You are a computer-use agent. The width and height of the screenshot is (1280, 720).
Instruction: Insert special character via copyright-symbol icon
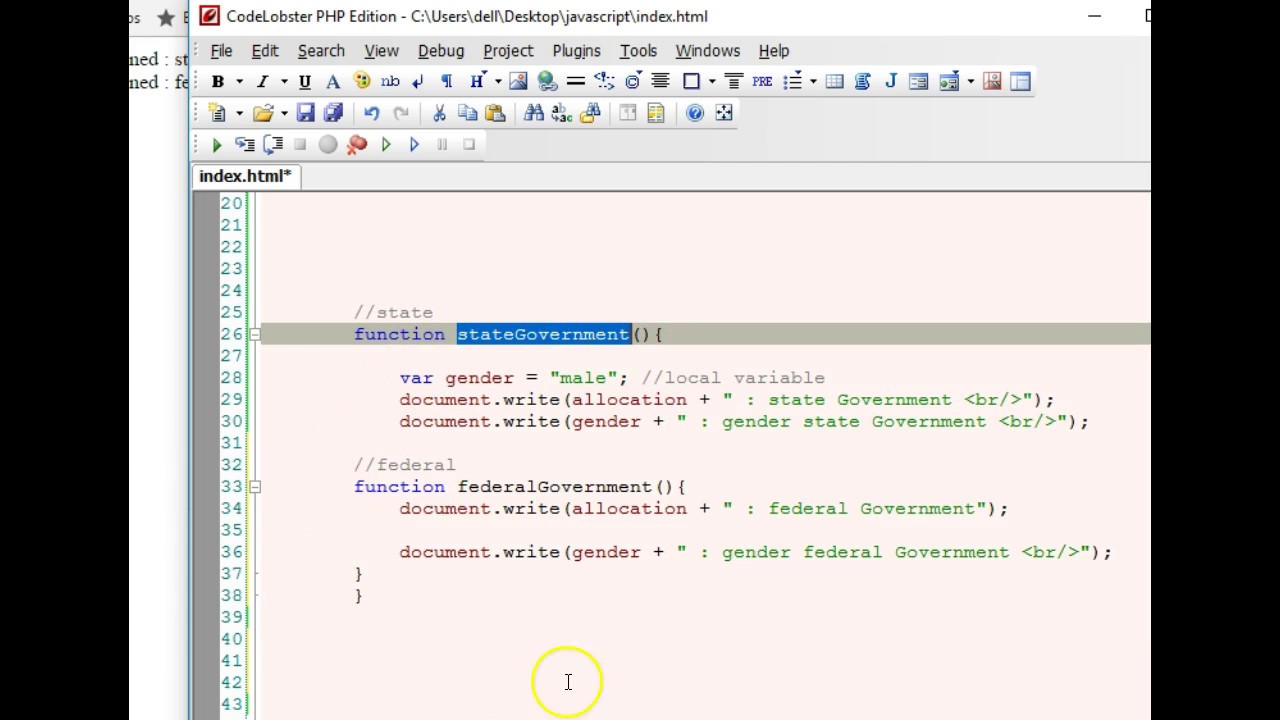click(x=632, y=82)
